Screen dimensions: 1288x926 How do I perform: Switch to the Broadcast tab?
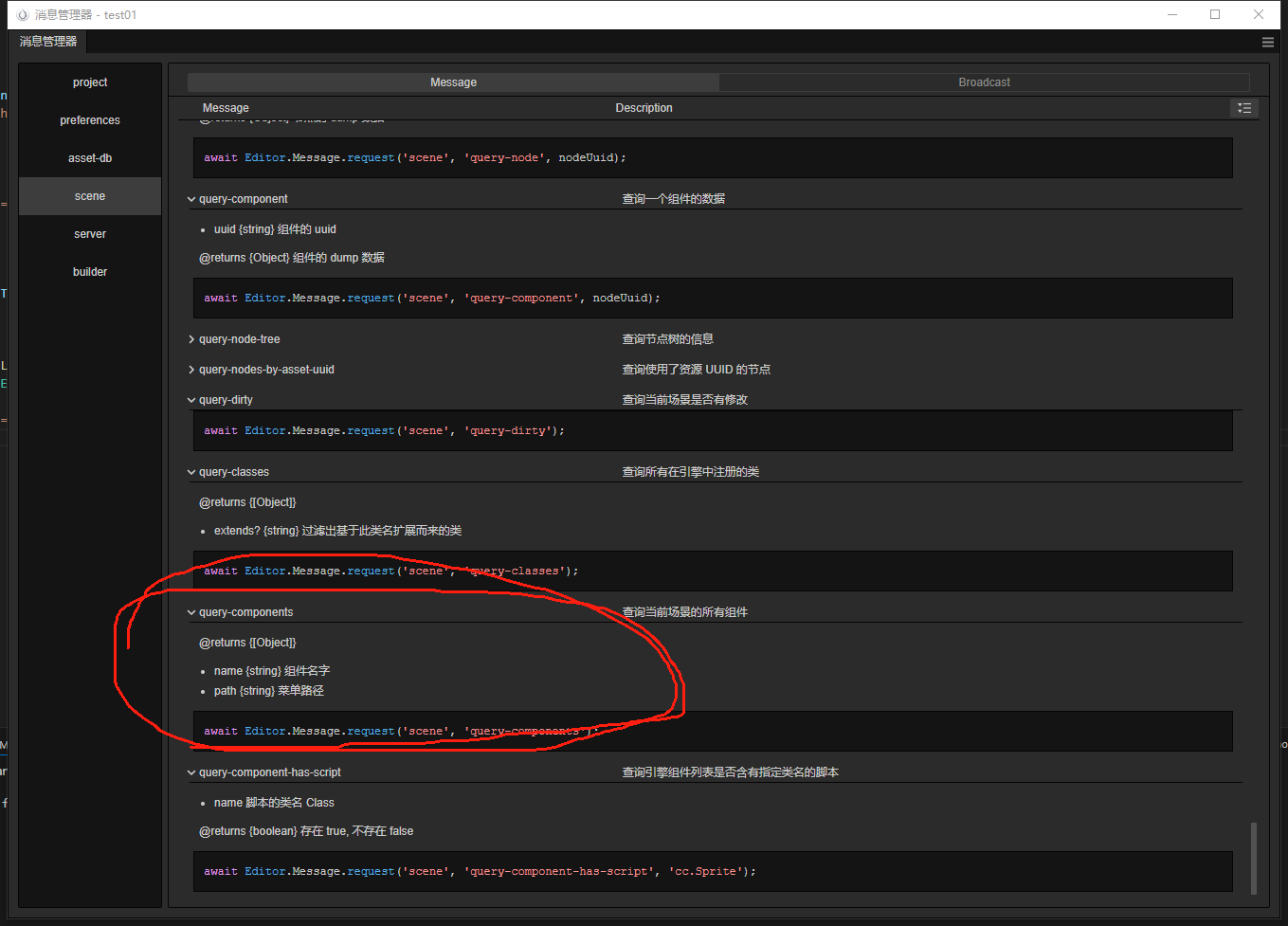[x=984, y=82]
